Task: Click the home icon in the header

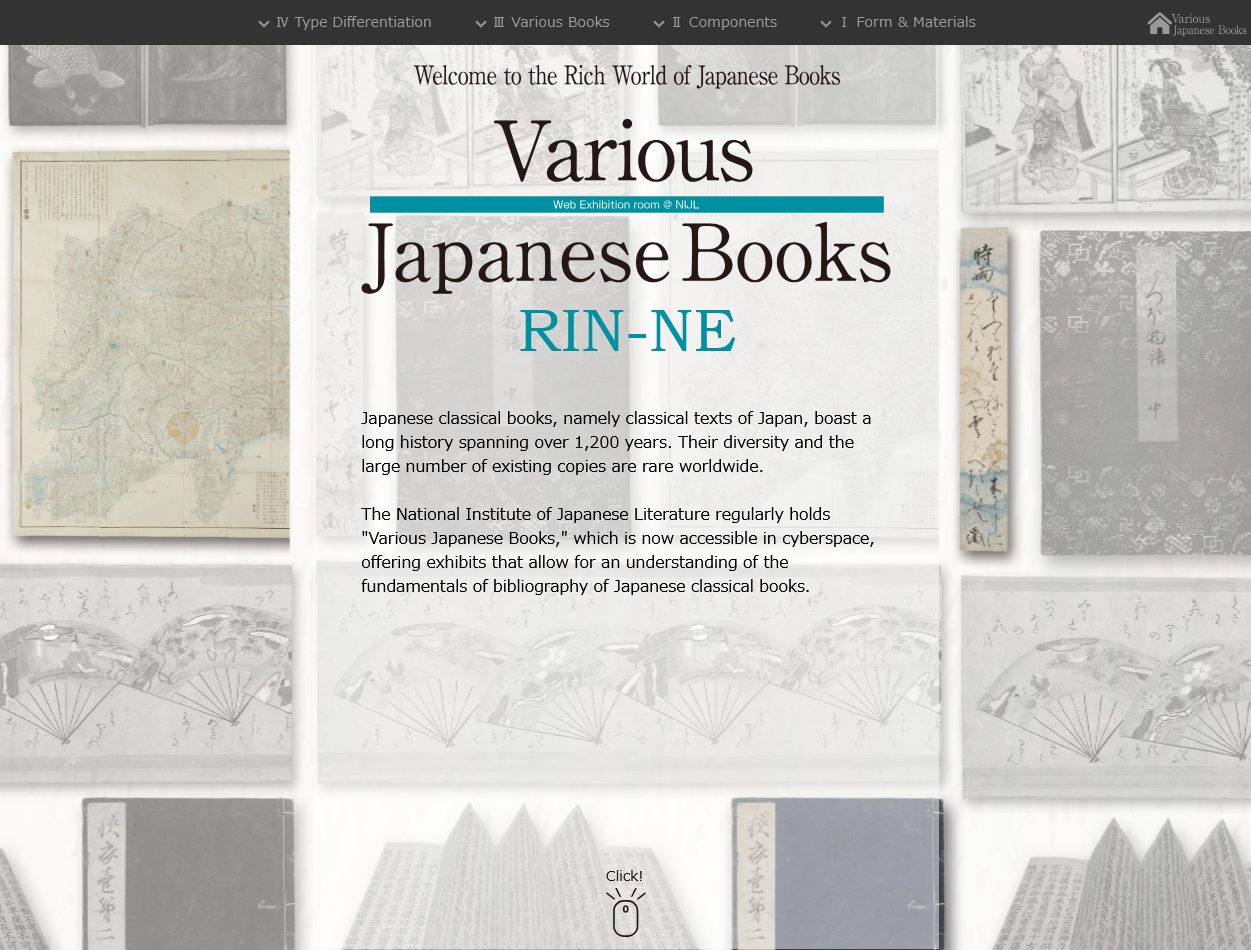Action: point(1159,23)
